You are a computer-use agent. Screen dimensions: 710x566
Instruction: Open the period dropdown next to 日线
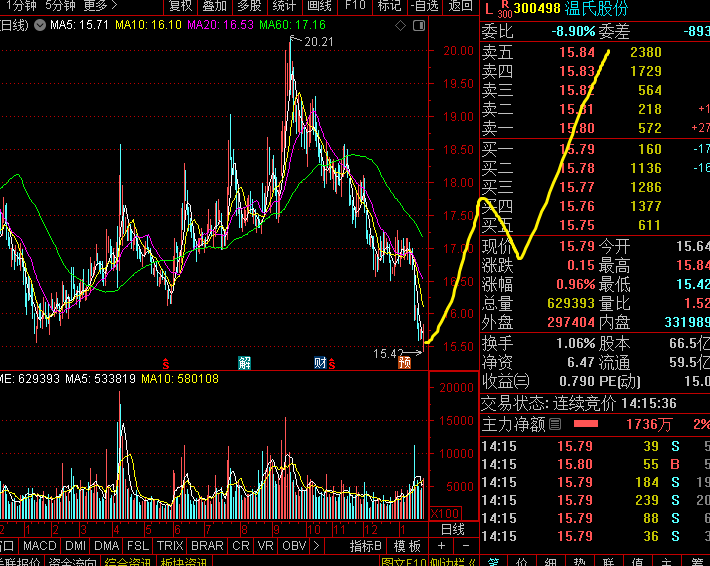click(x=40, y=25)
